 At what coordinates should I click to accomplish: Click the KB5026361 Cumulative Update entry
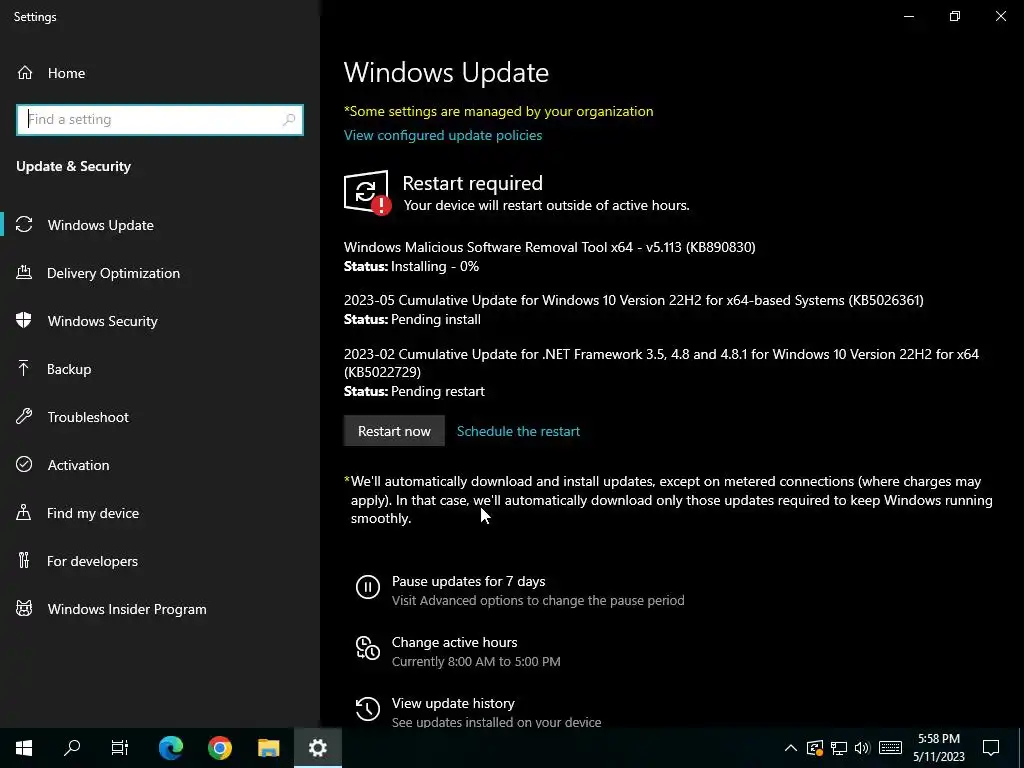pyautogui.click(x=633, y=310)
